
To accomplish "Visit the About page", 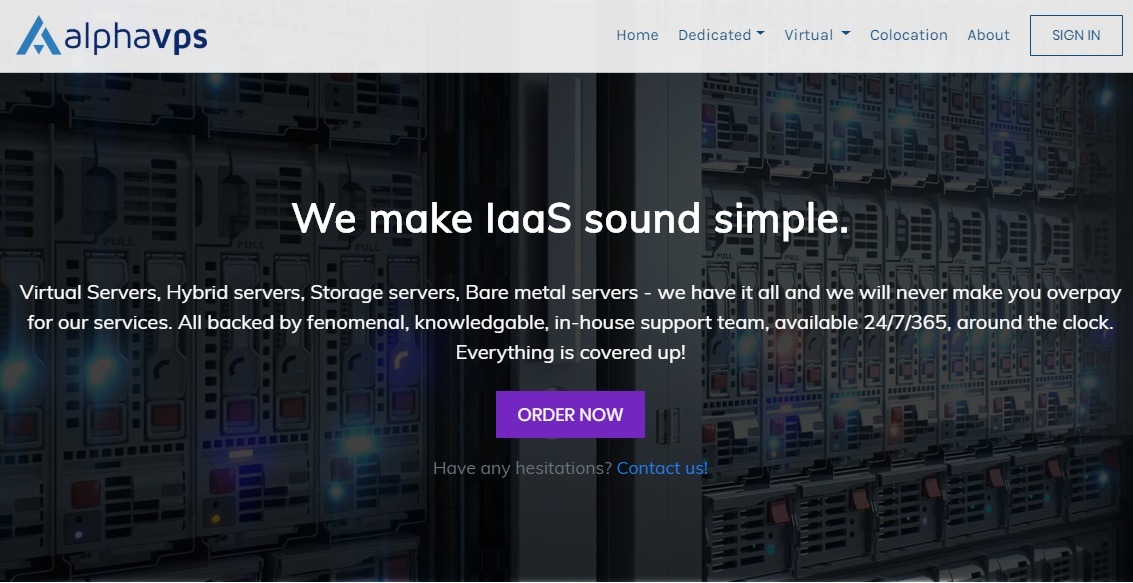I will coord(988,35).
